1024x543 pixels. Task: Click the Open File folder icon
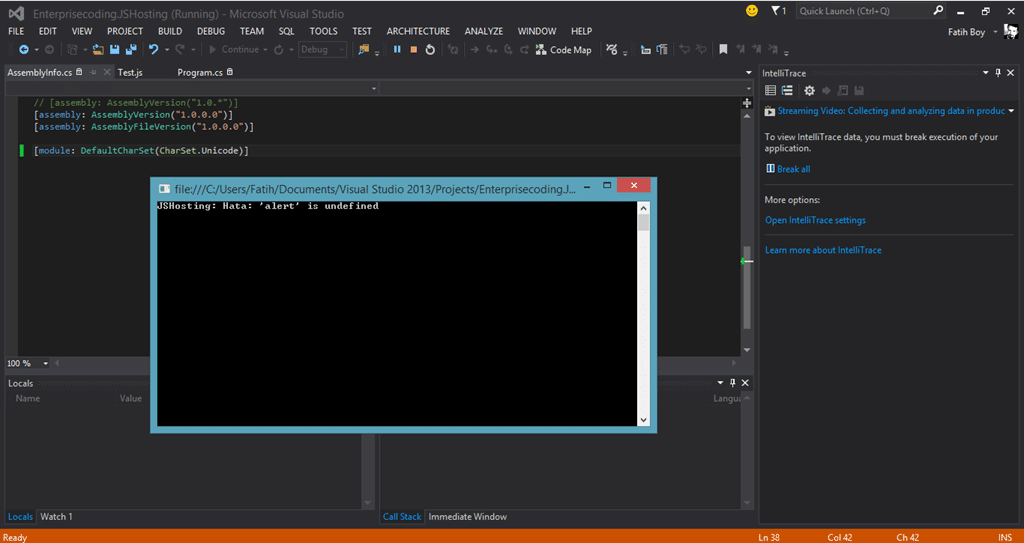coord(99,50)
